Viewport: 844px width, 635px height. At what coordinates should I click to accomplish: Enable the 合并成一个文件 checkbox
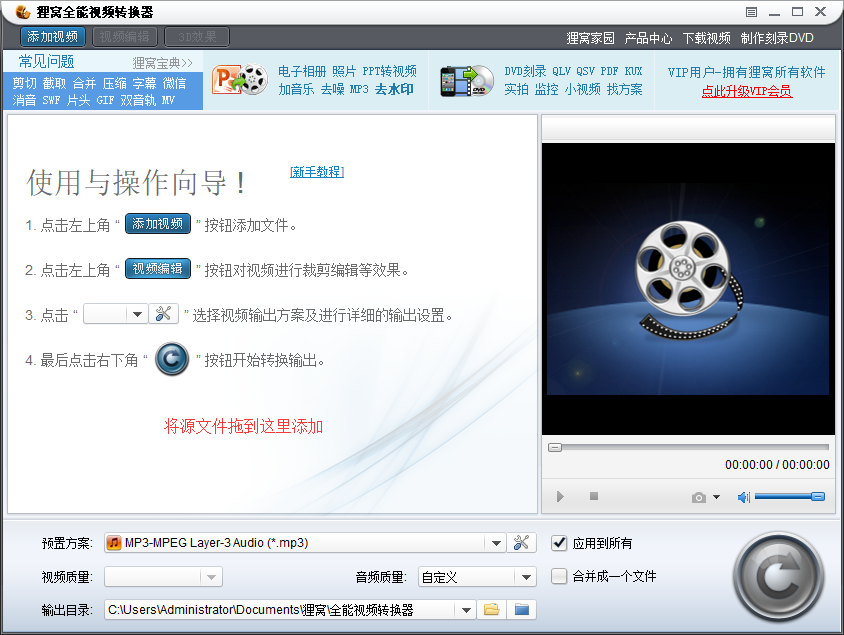click(x=560, y=576)
